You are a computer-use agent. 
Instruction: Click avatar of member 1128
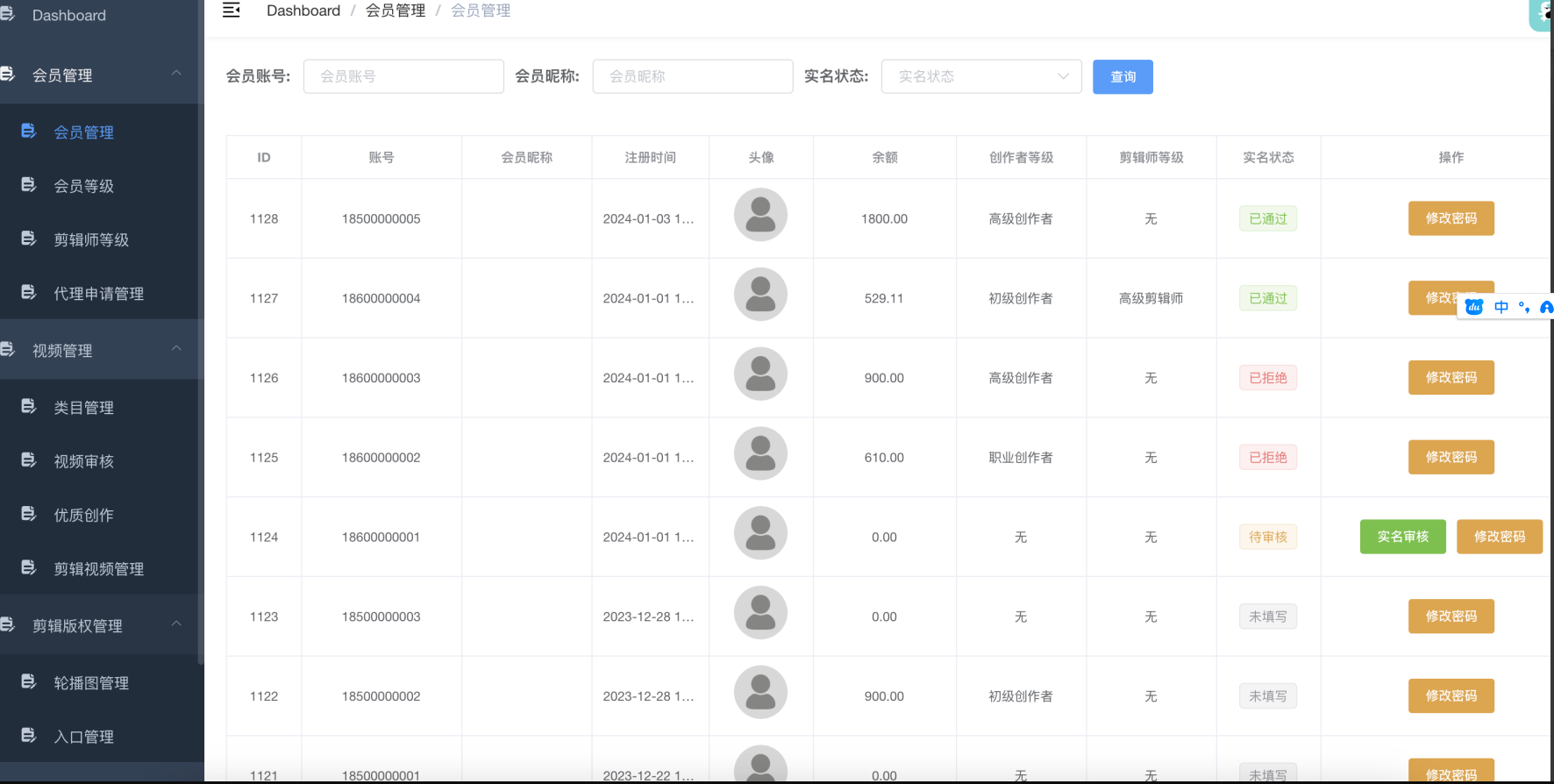[760, 215]
